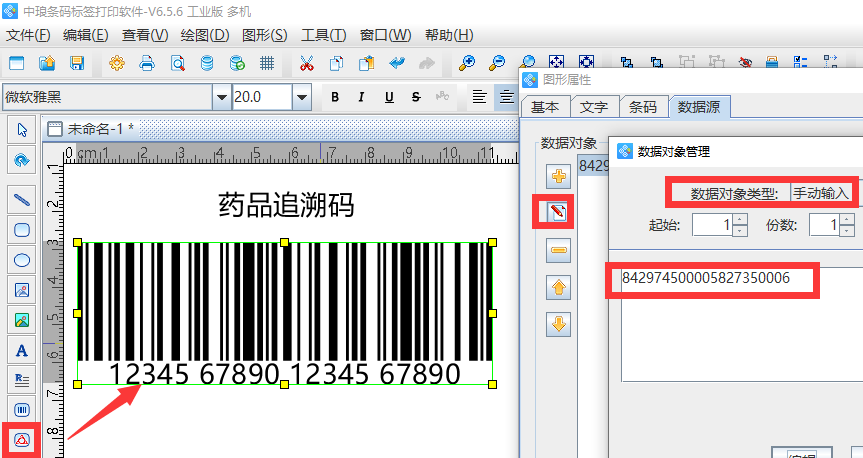The height and width of the screenshot is (458, 863).
Task: Switch to the 文字 tab
Action: coord(594,107)
